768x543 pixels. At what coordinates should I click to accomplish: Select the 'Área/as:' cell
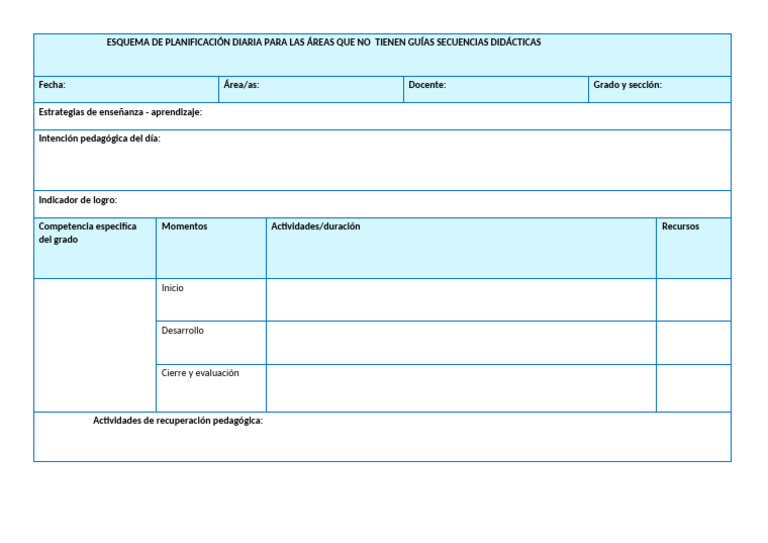click(x=311, y=89)
